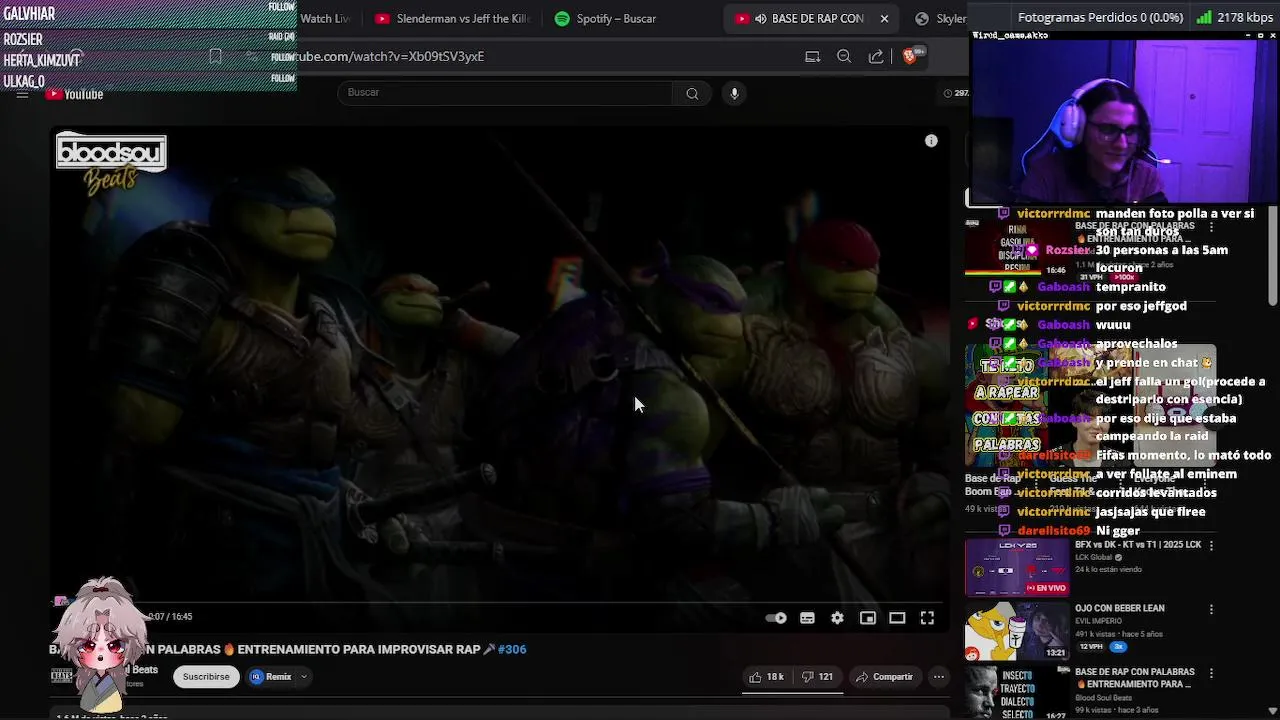The width and height of the screenshot is (1280, 720).
Task: Click the bookmark icon in address bar
Action: pos(215,56)
